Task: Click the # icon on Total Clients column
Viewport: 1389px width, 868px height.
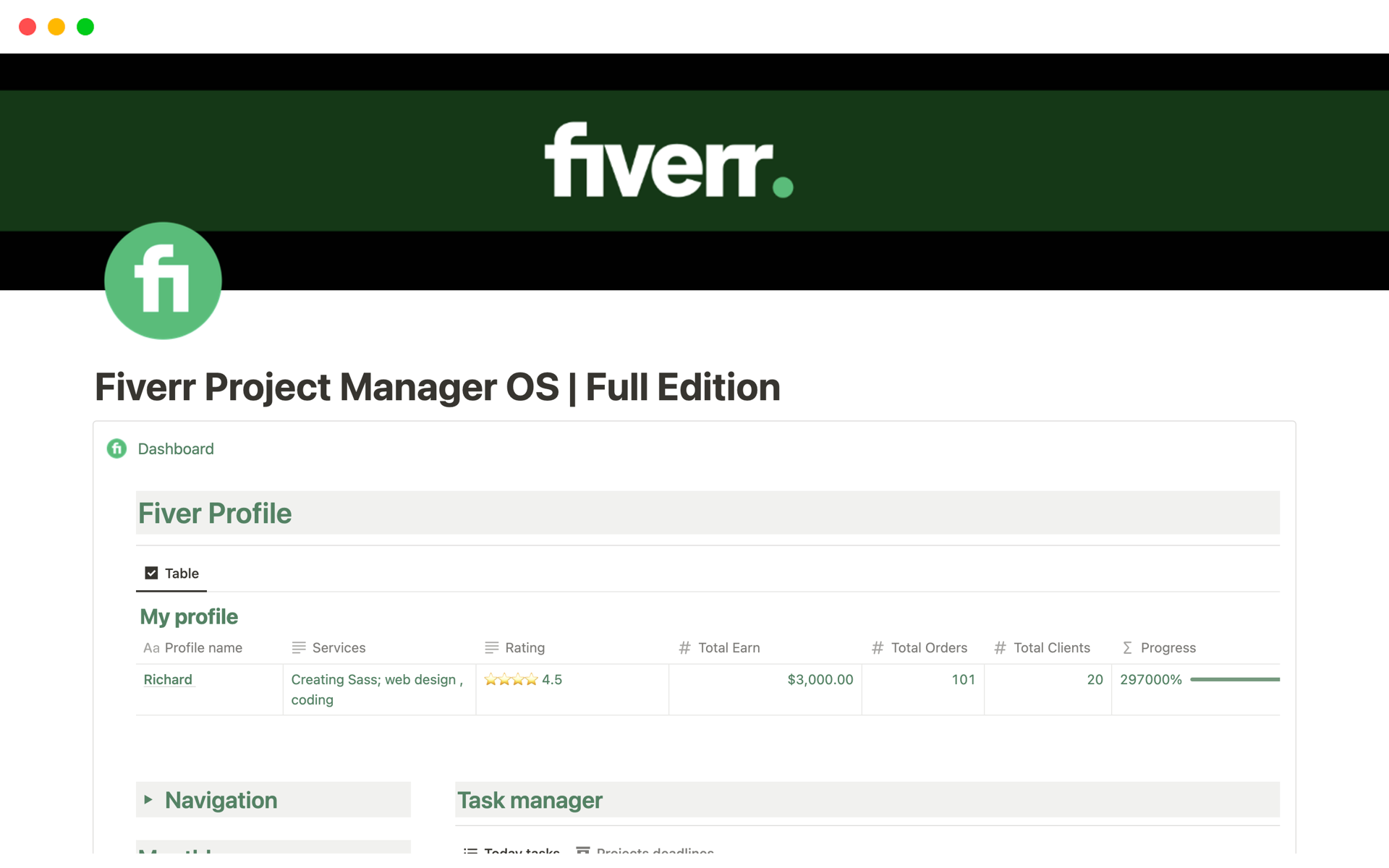Action: tap(1001, 647)
